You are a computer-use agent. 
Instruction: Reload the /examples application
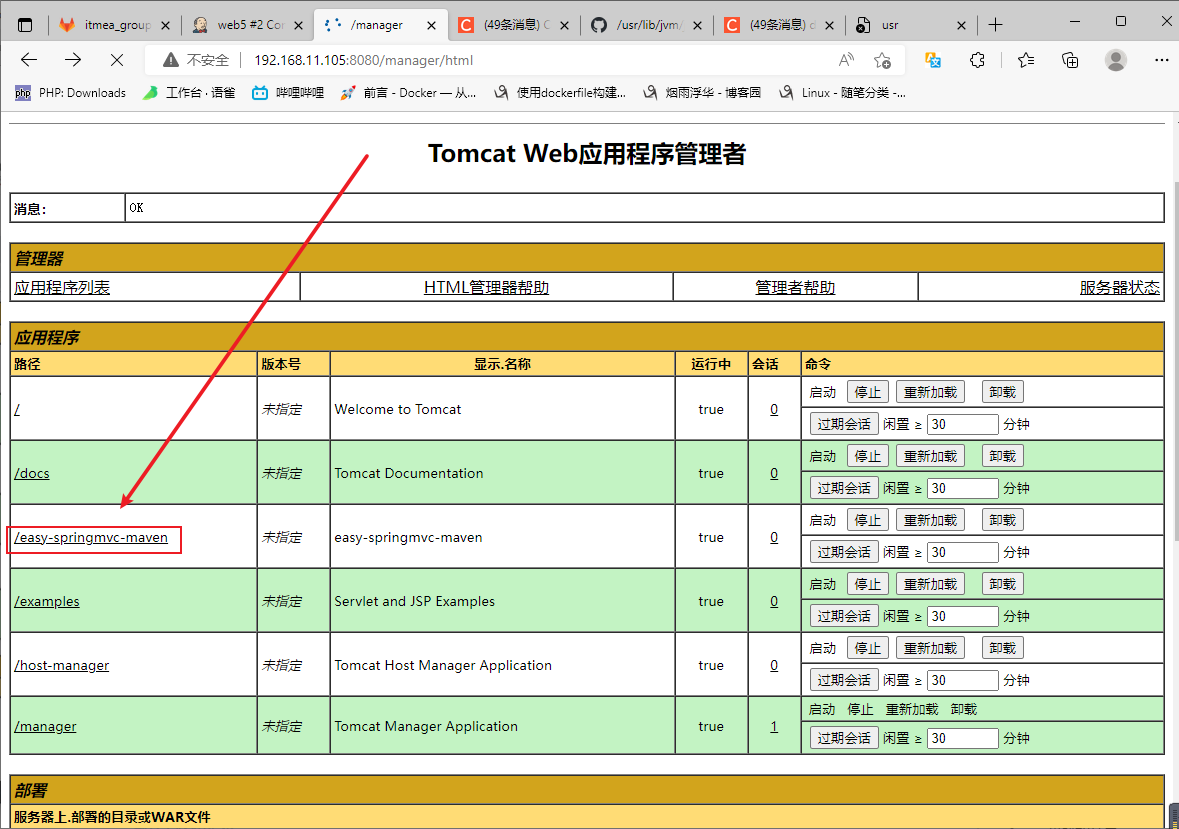(x=930, y=584)
